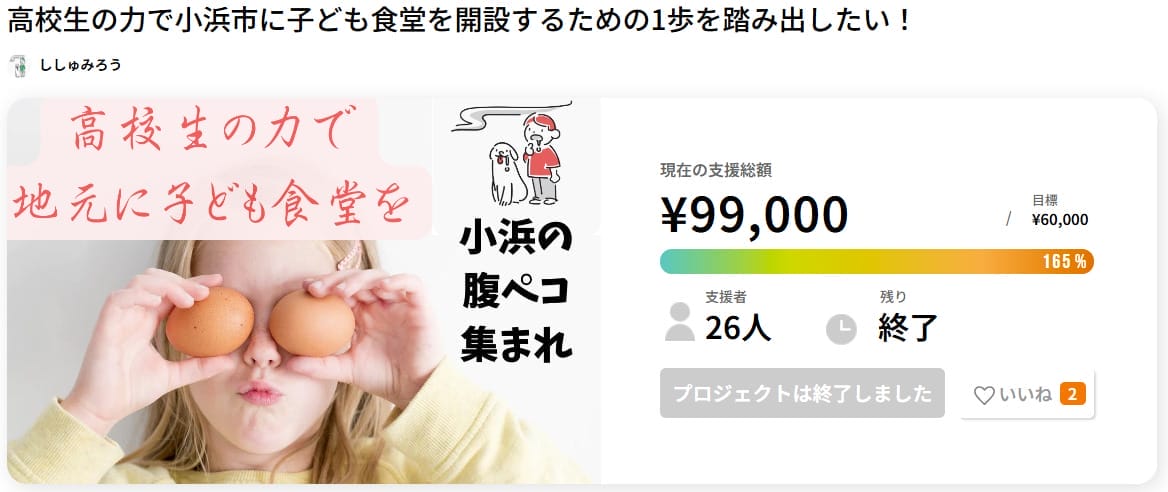Viewport: 1168px width, 492px height.
Task: Click the 小浜の腹ペコ集まれ banner text
Action: tap(516, 294)
